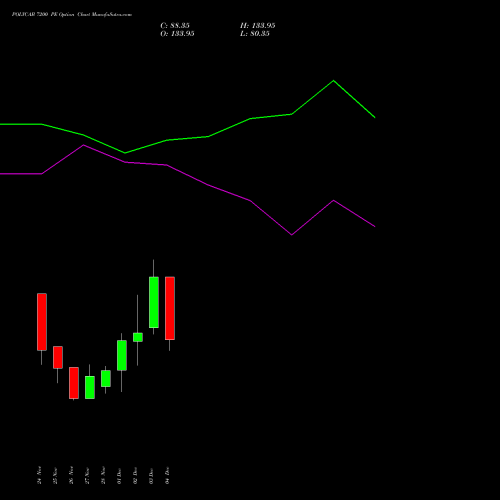Click the 25 Nov date label
This screenshot has height=500, width=500.
coord(55,475)
